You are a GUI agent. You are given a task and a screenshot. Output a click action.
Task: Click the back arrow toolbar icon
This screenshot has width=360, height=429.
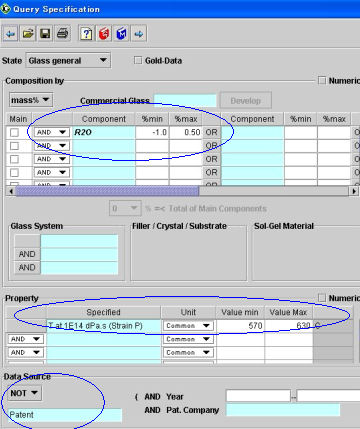(x=11, y=34)
